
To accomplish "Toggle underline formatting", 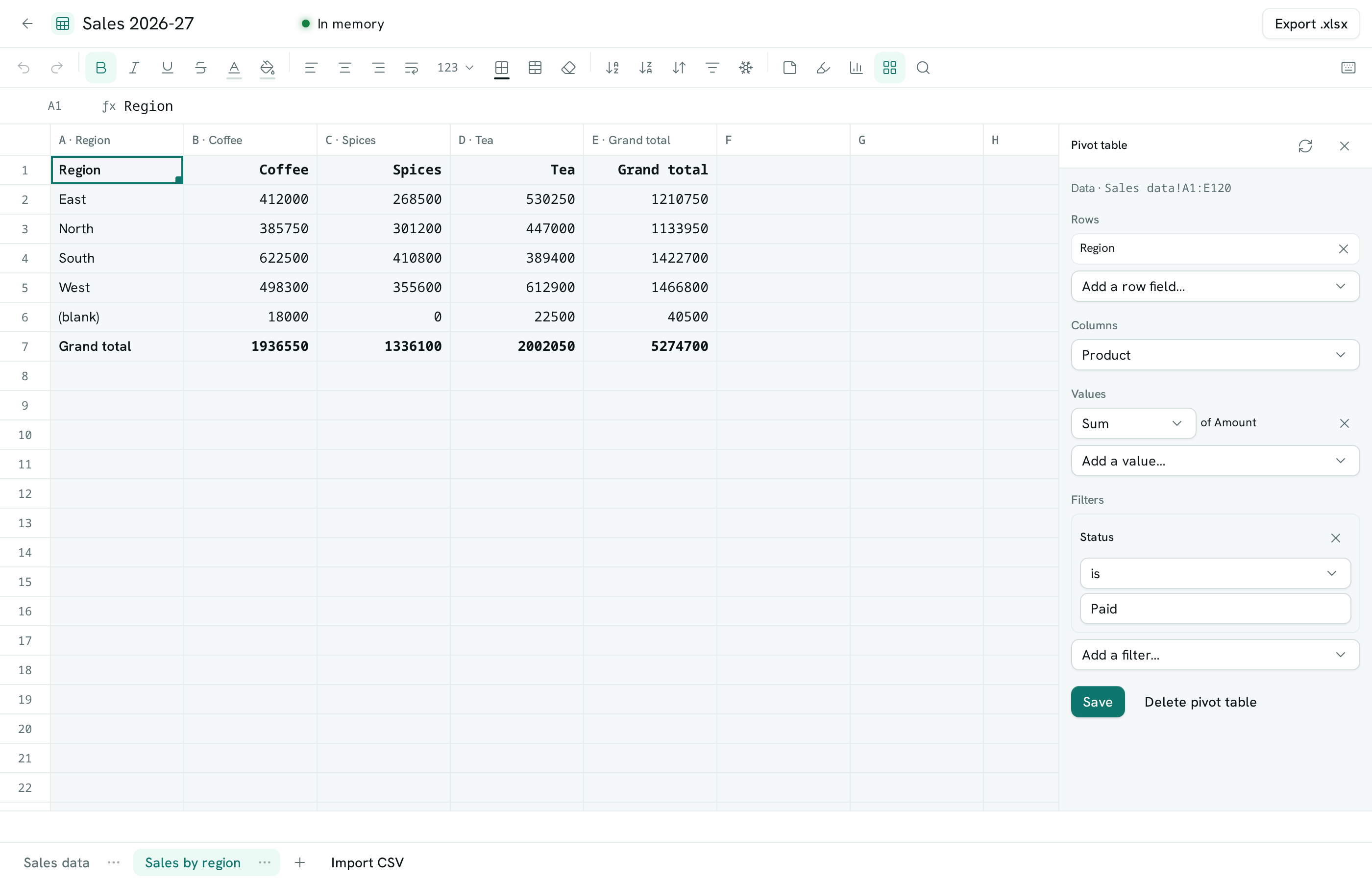I will 167,68.
